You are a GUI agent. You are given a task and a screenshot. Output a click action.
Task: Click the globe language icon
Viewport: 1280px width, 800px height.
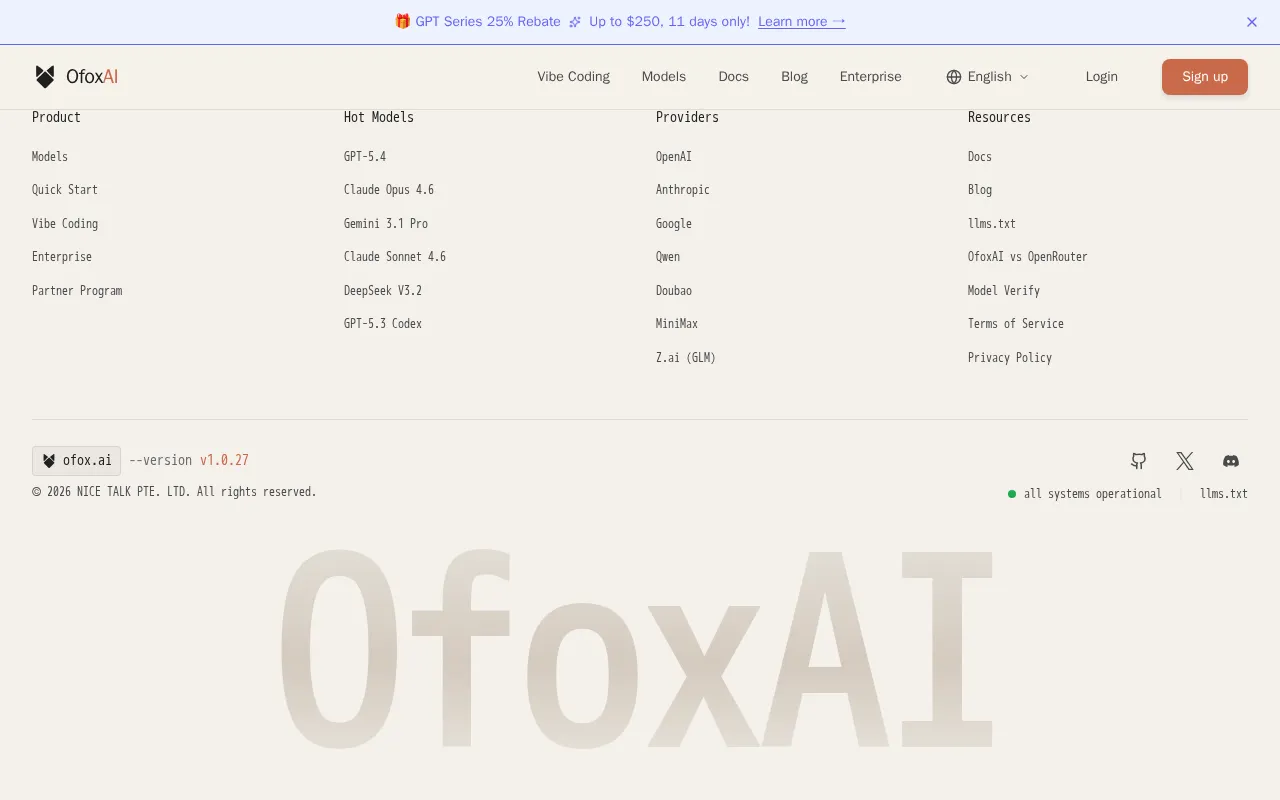point(954,77)
